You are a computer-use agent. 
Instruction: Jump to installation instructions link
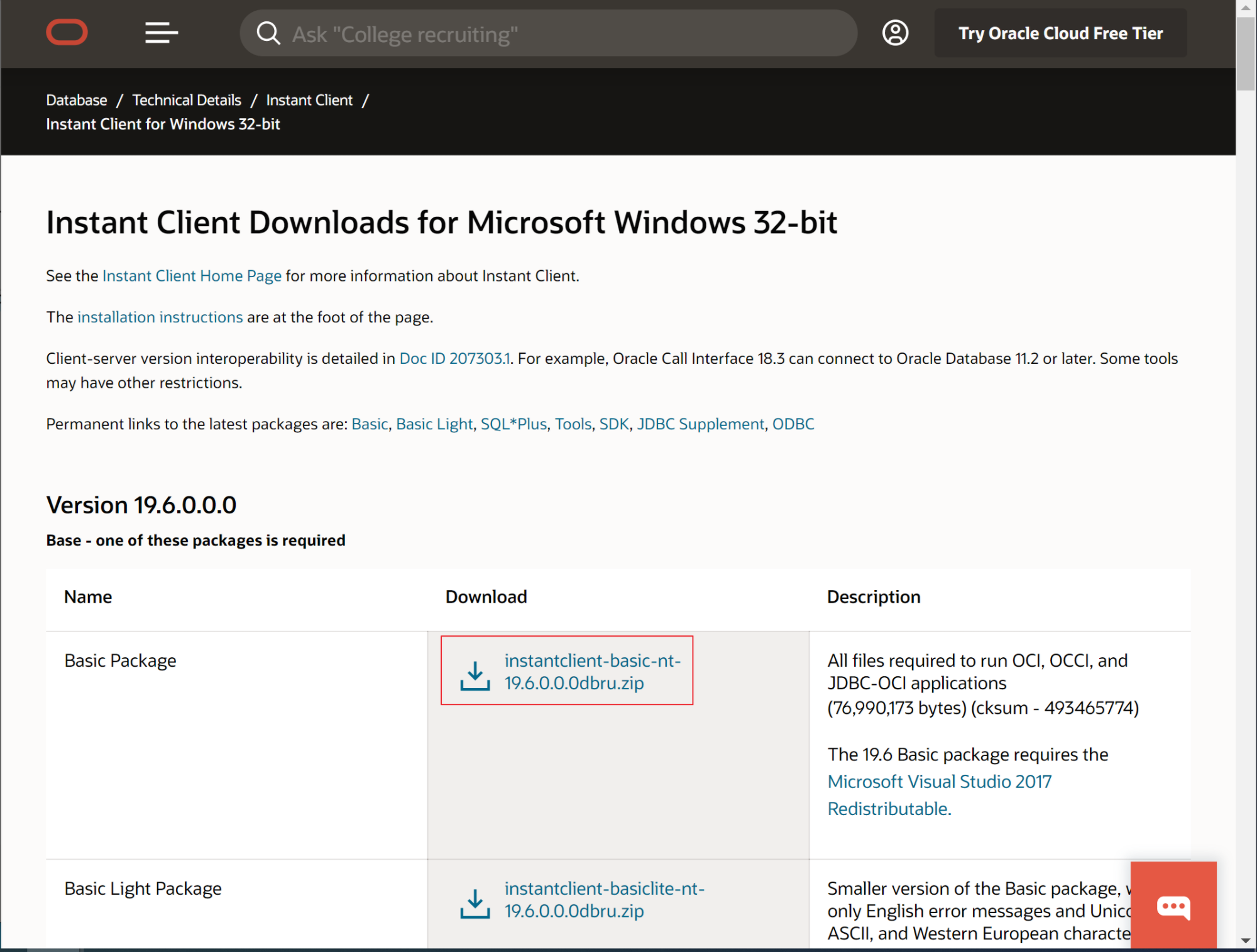pos(160,317)
